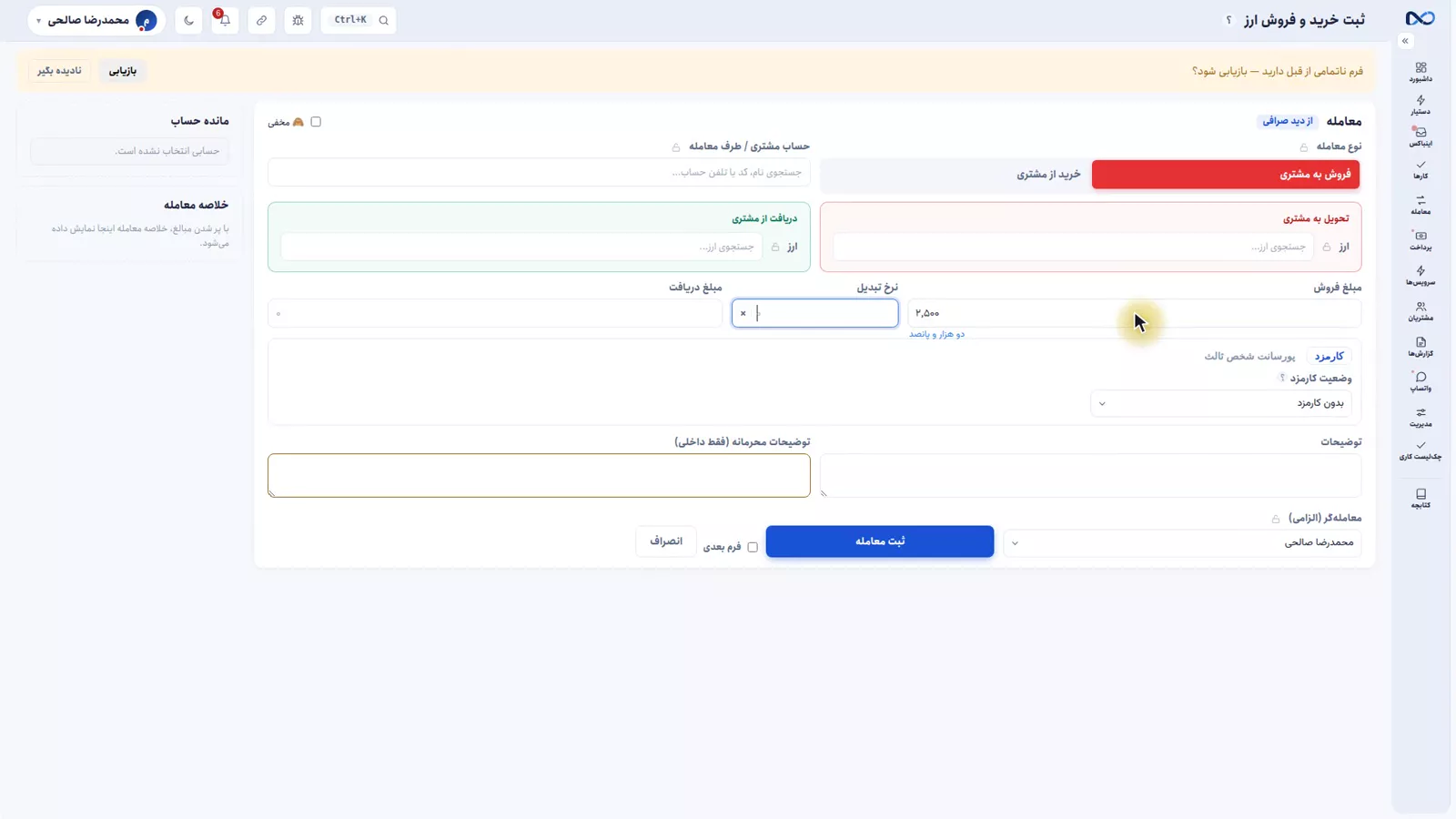Open notifications bell icon
Screen dimensions: 1456x819
coord(225,20)
